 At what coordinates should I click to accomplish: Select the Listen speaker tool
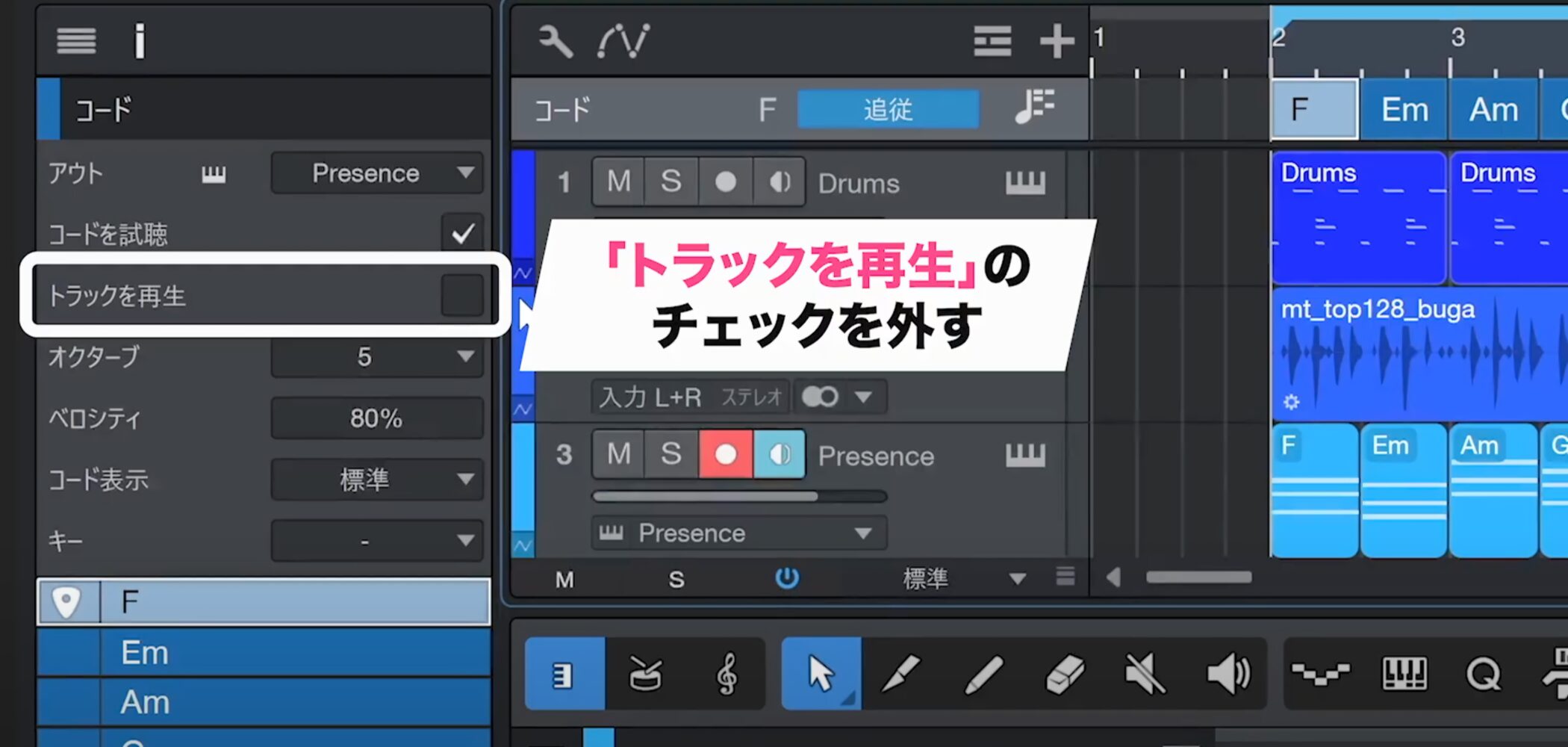(1227, 674)
